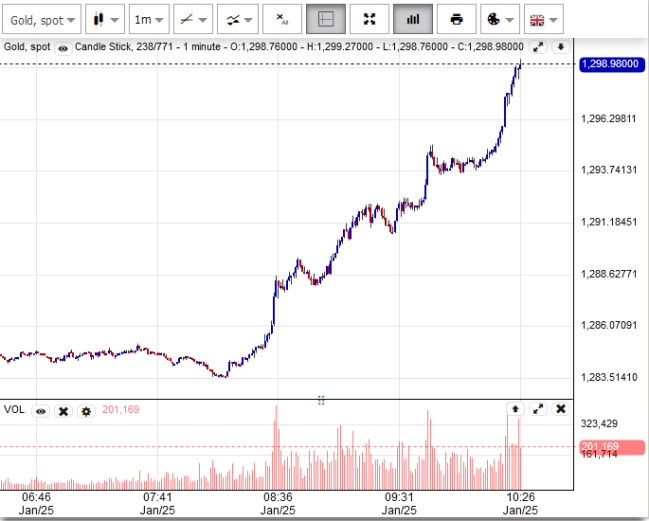Click the Gold, spot series title label
The image size is (649, 521).
(27, 47)
